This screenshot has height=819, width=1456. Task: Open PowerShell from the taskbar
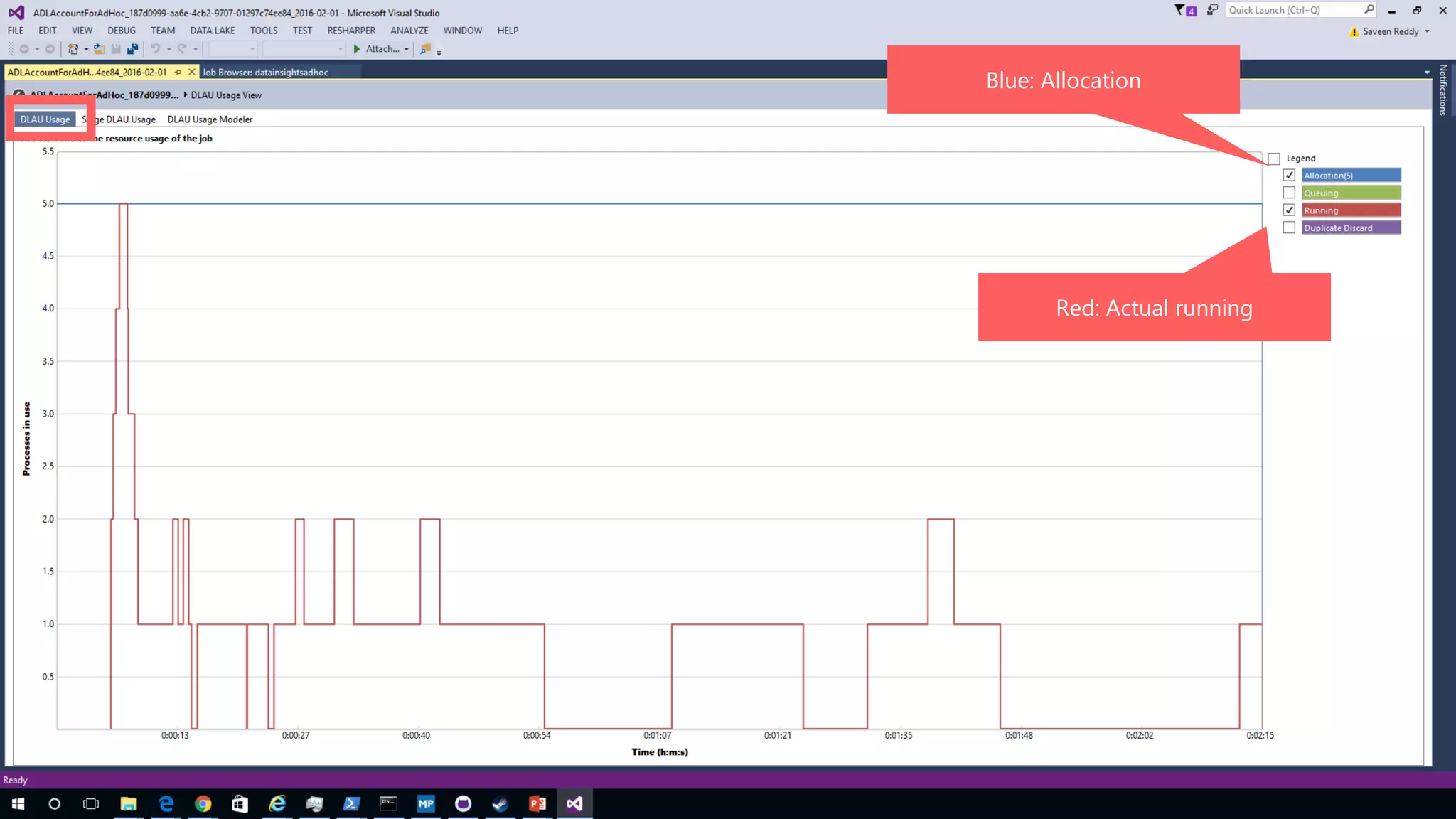pyautogui.click(x=351, y=803)
